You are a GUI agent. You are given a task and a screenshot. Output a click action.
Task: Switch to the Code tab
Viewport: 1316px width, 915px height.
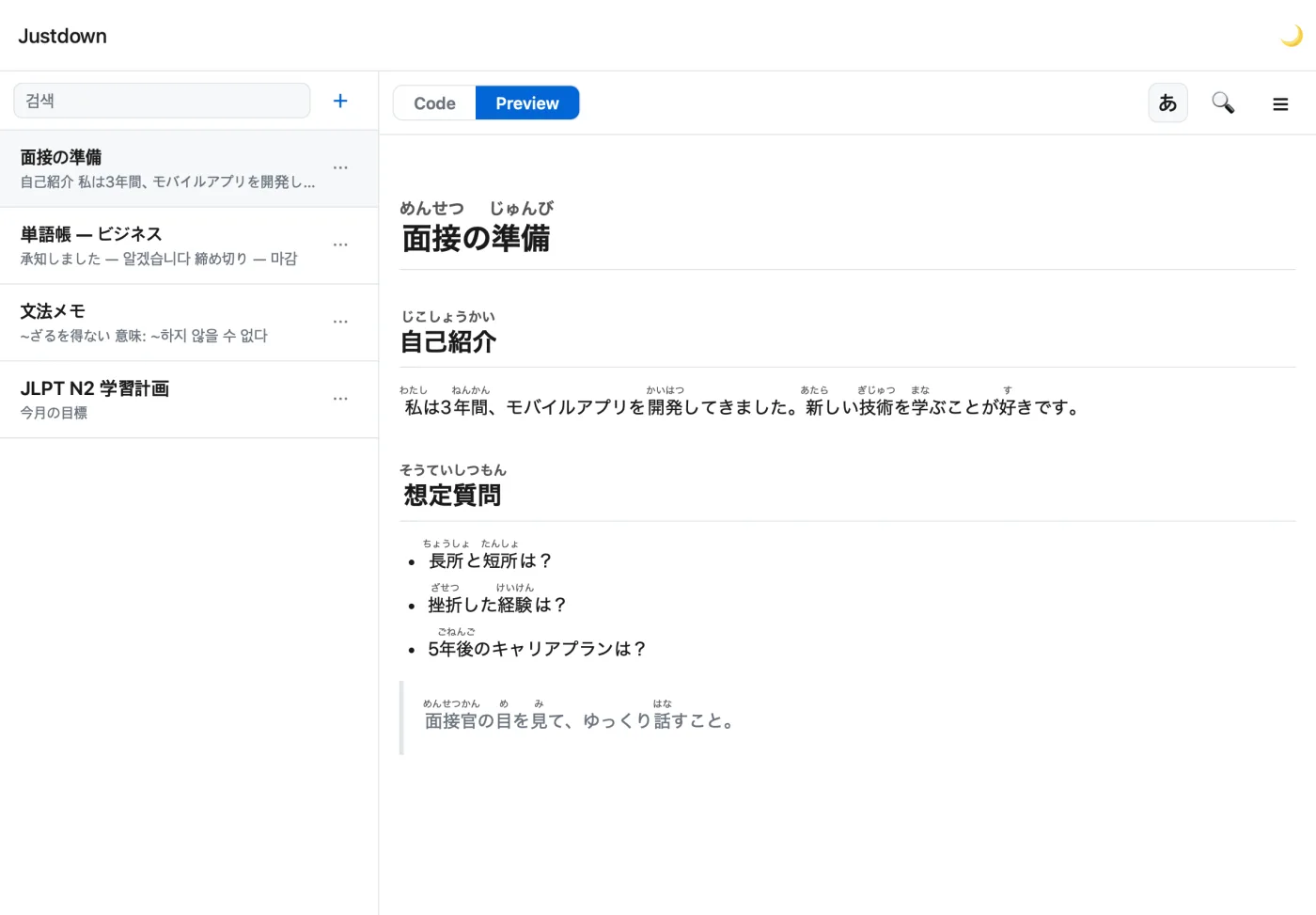(x=434, y=103)
